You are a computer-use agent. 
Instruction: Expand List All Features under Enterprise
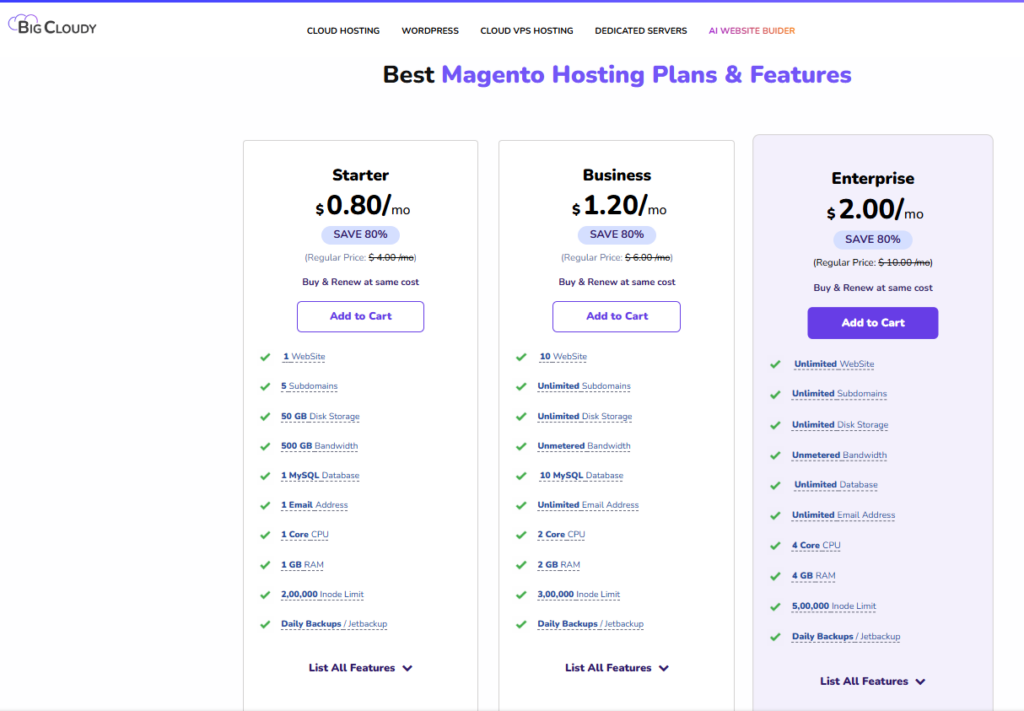pos(872,681)
